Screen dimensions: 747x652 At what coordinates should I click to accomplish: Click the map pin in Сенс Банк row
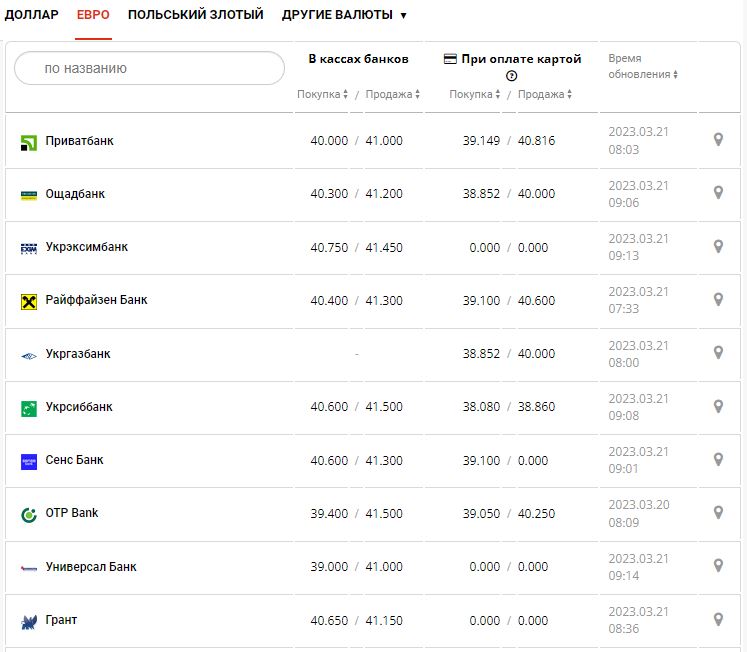pos(718,459)
